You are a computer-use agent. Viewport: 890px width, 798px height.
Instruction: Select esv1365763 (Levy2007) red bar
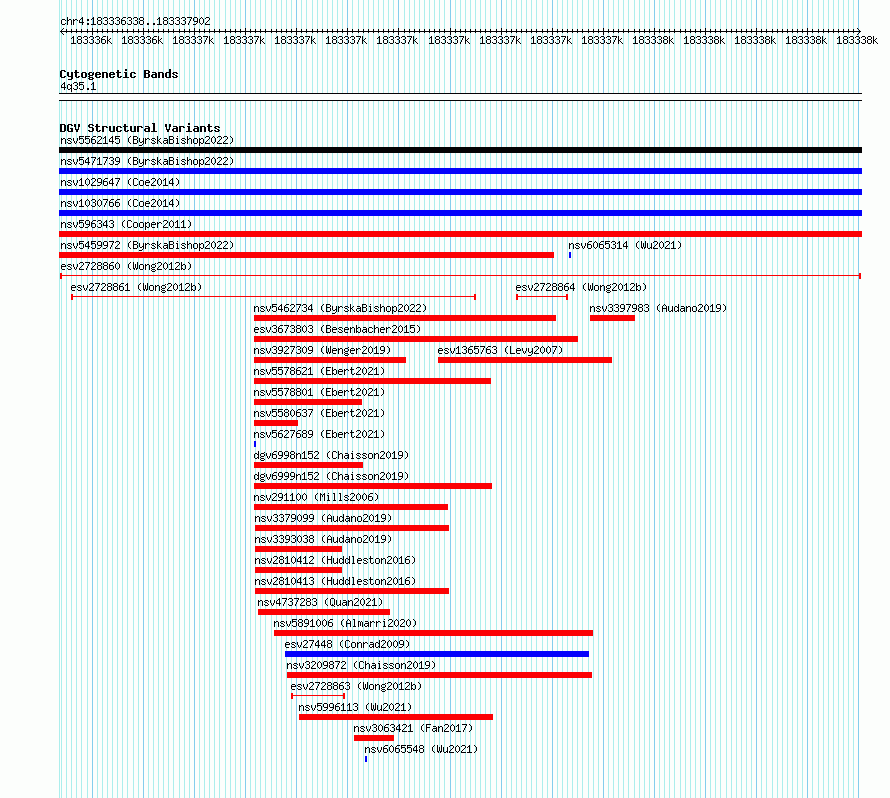tap(525, 360)
